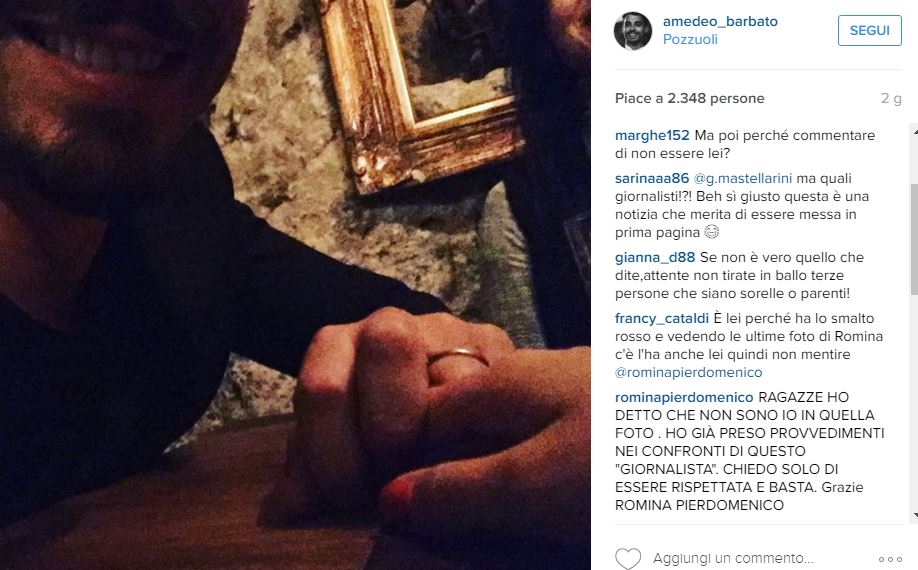Open marghe152 commenter profile
Screen dimensions: 918x570
click(x=652, y=135)
